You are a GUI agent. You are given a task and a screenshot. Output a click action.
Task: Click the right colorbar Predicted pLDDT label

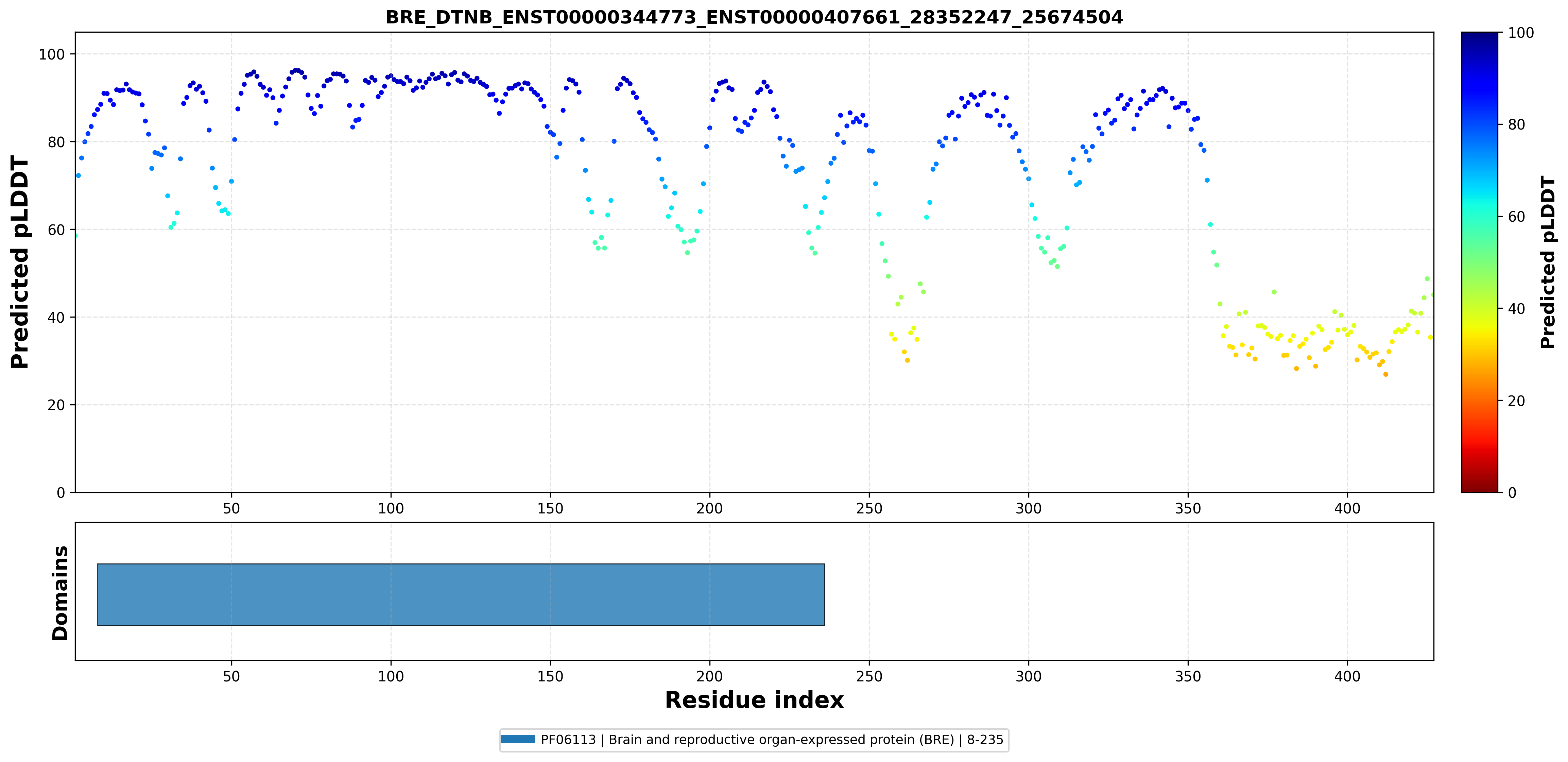1547,262
